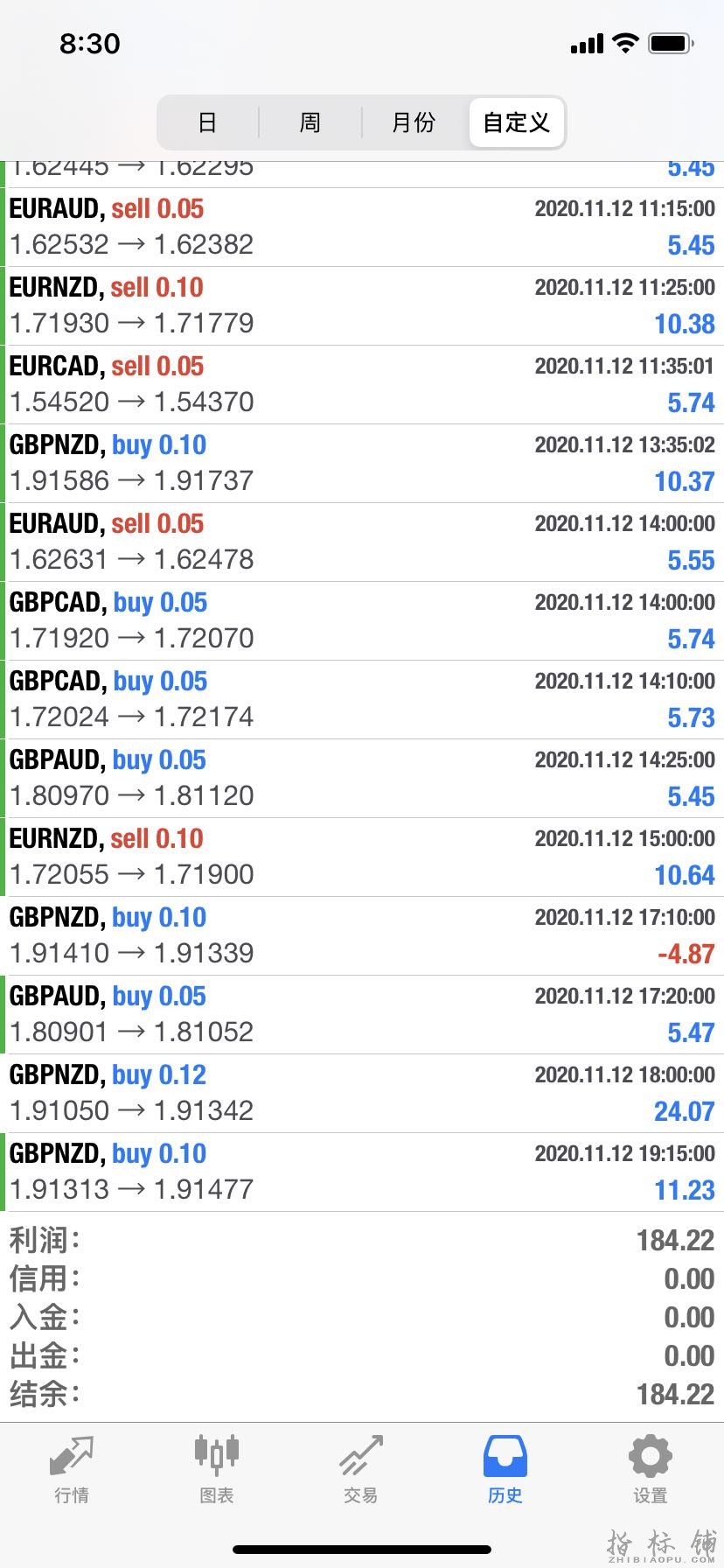
Task: Tap the 利润 profit total 184.22 row
Action: (x=362, y=1240)
